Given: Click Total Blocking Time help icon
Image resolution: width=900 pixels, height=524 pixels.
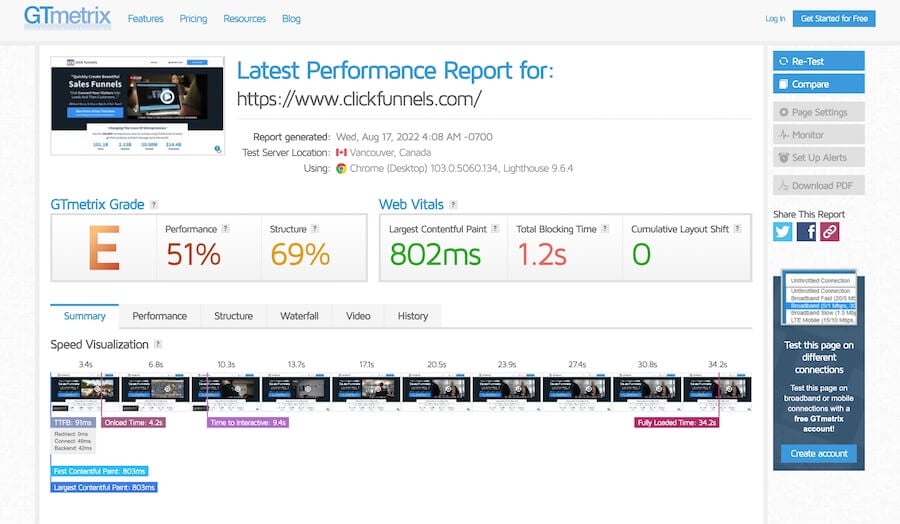Looking at the screenshot, I should coord(605,228).
